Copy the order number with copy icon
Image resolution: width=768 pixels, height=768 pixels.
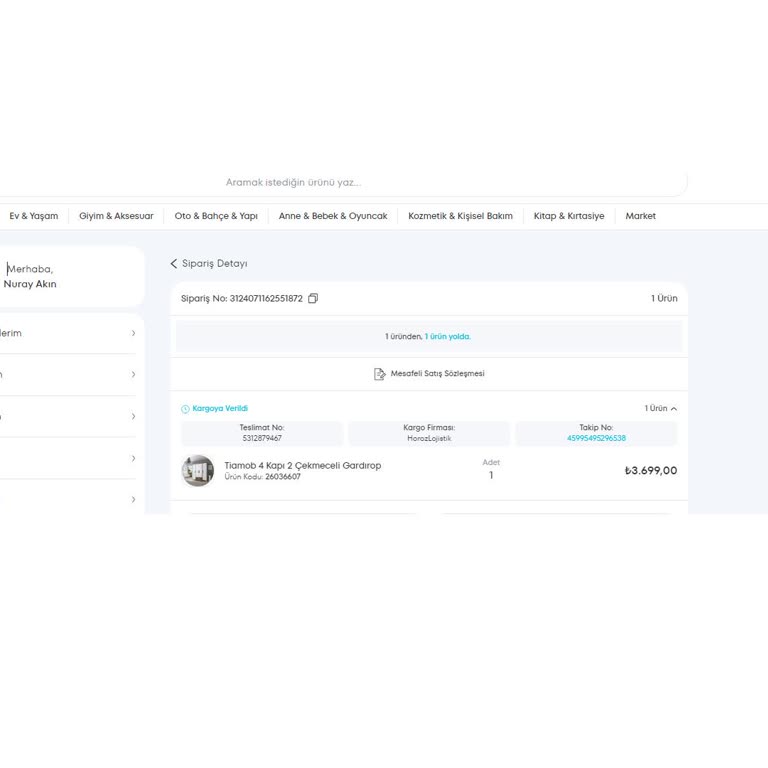point(313,298)
